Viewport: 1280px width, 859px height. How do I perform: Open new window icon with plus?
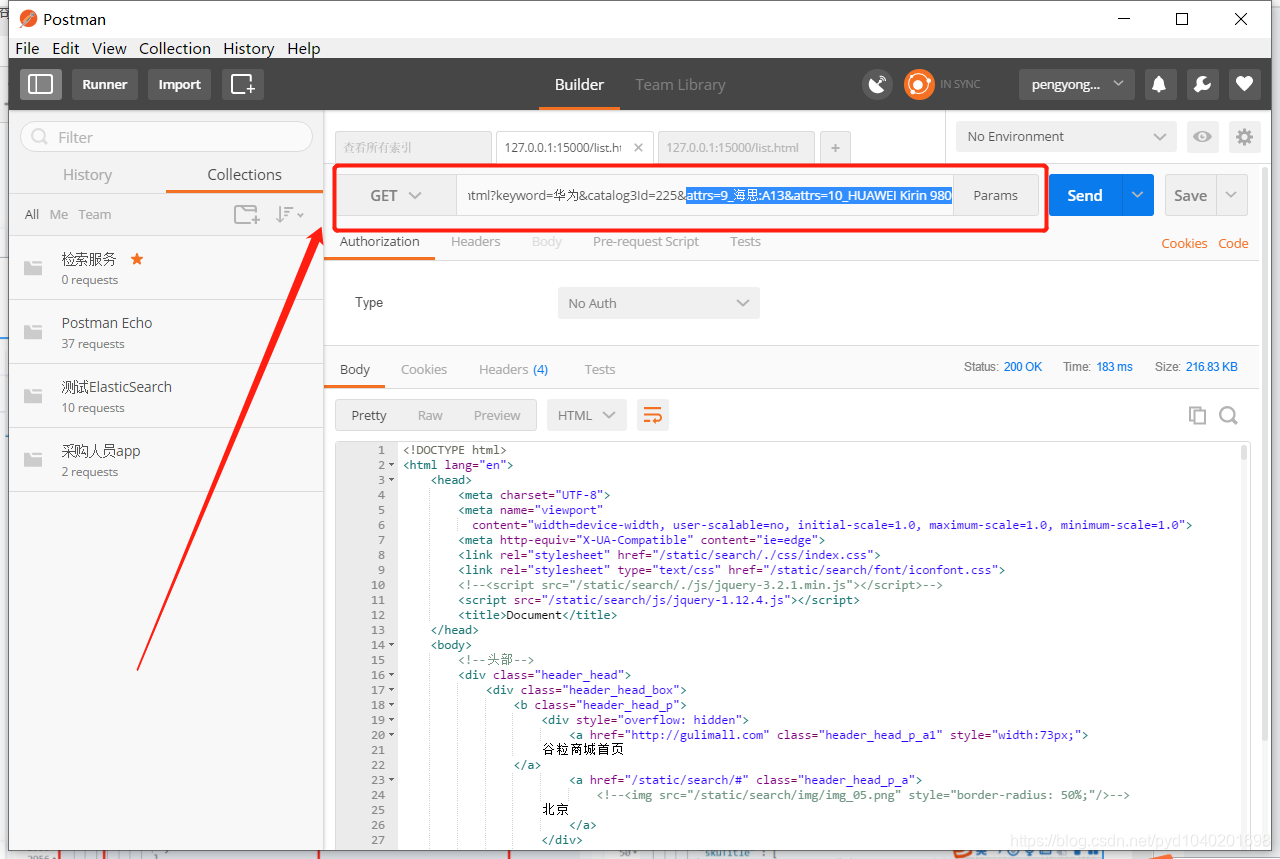pos(243,84)
